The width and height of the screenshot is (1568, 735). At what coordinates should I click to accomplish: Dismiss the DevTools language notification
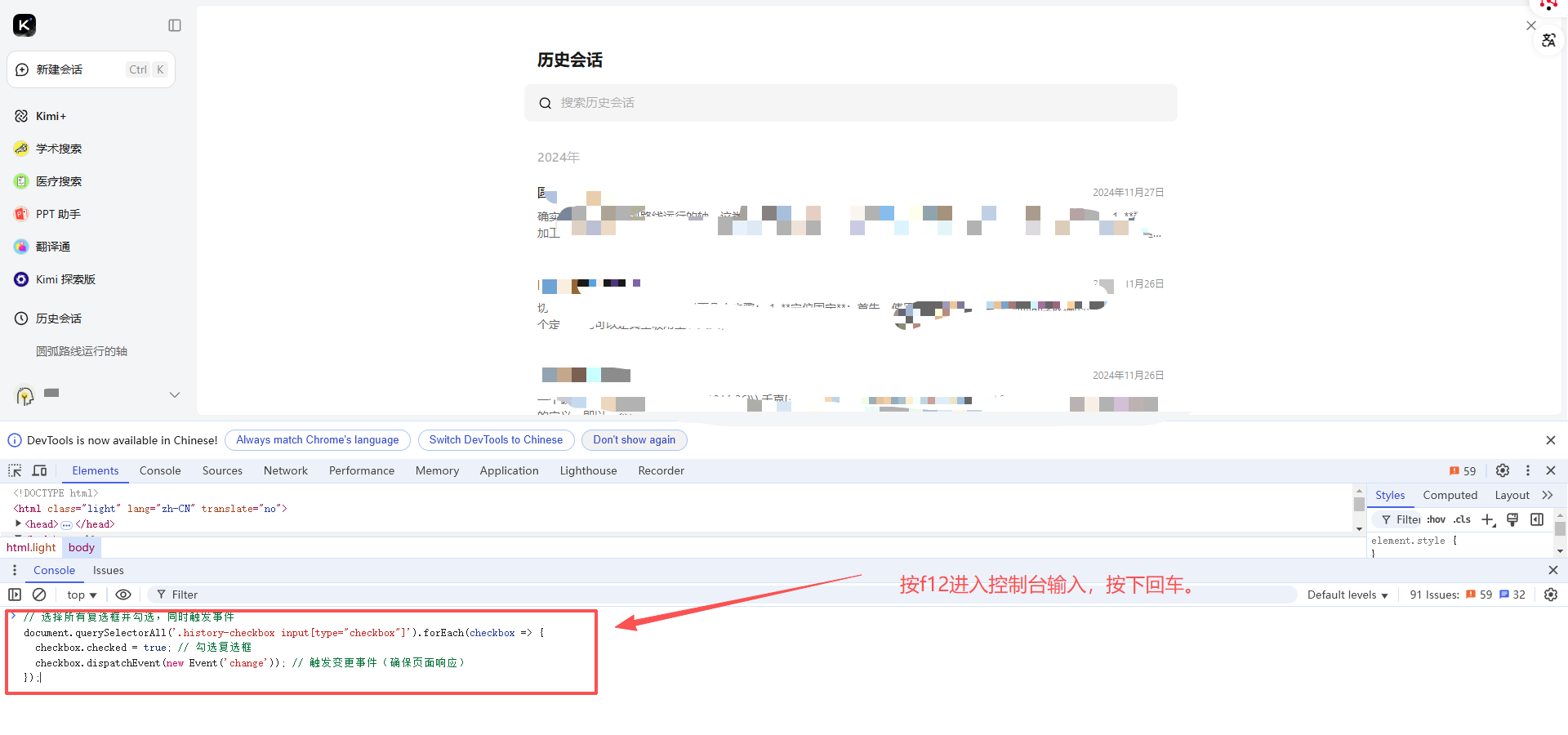[1551, 440]
